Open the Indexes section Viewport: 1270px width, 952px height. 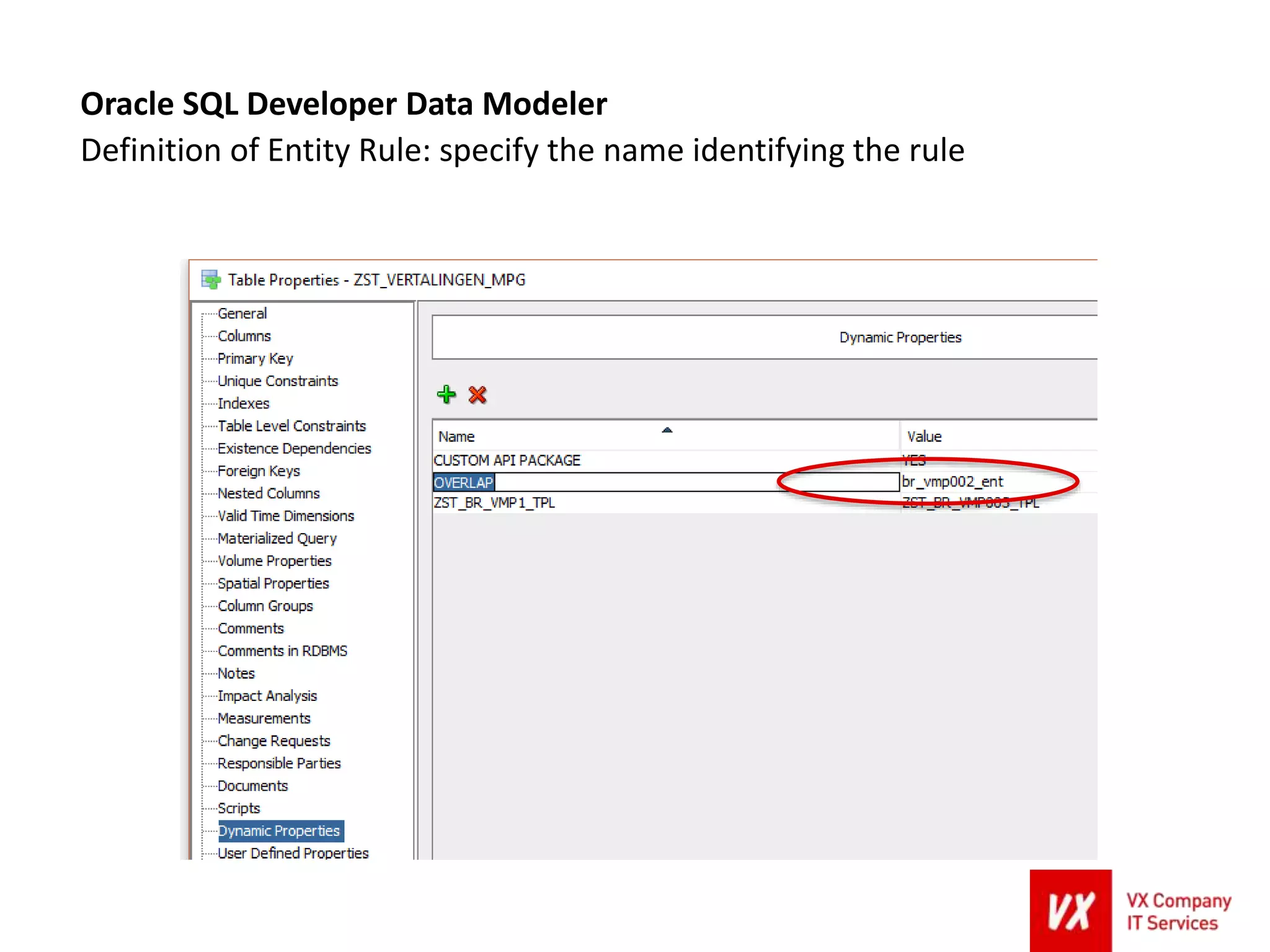click(244, 403)
